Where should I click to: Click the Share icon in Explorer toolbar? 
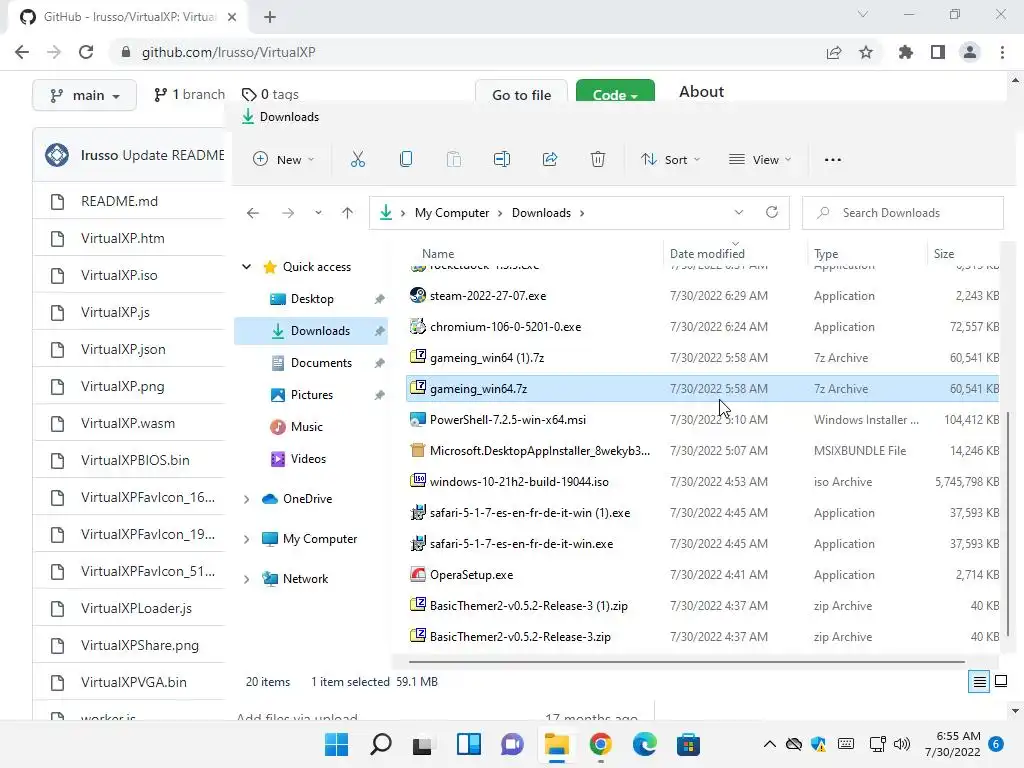click(x=550, y=159)
